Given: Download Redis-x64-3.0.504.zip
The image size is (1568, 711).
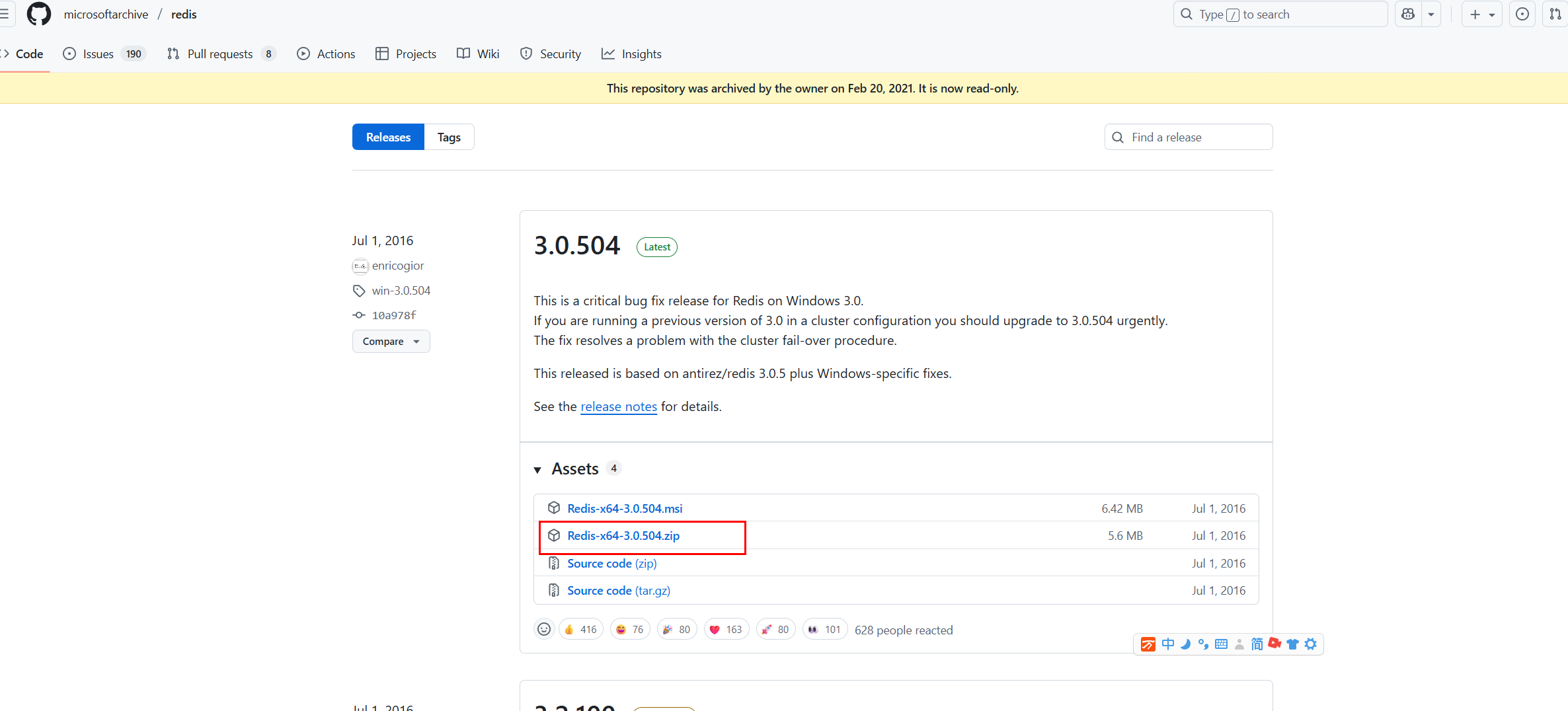Looking at the screenshot, I should (x=623, y=536).
